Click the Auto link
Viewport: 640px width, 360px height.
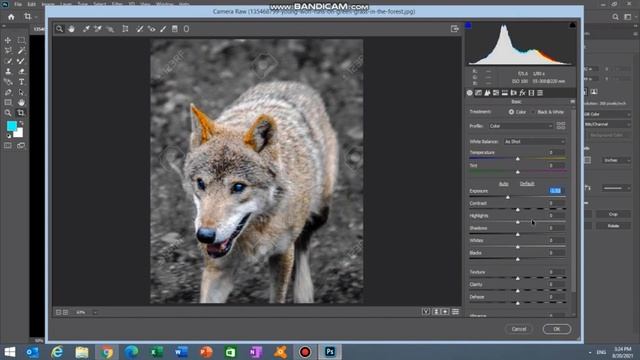[x=504, y=184]
